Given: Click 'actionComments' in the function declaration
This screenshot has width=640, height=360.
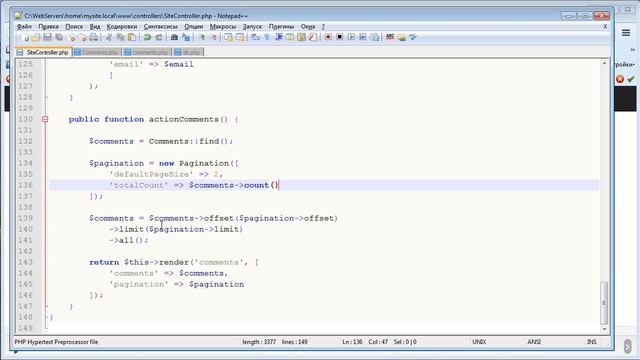Looking at the screenshot, I should [184, 119].
